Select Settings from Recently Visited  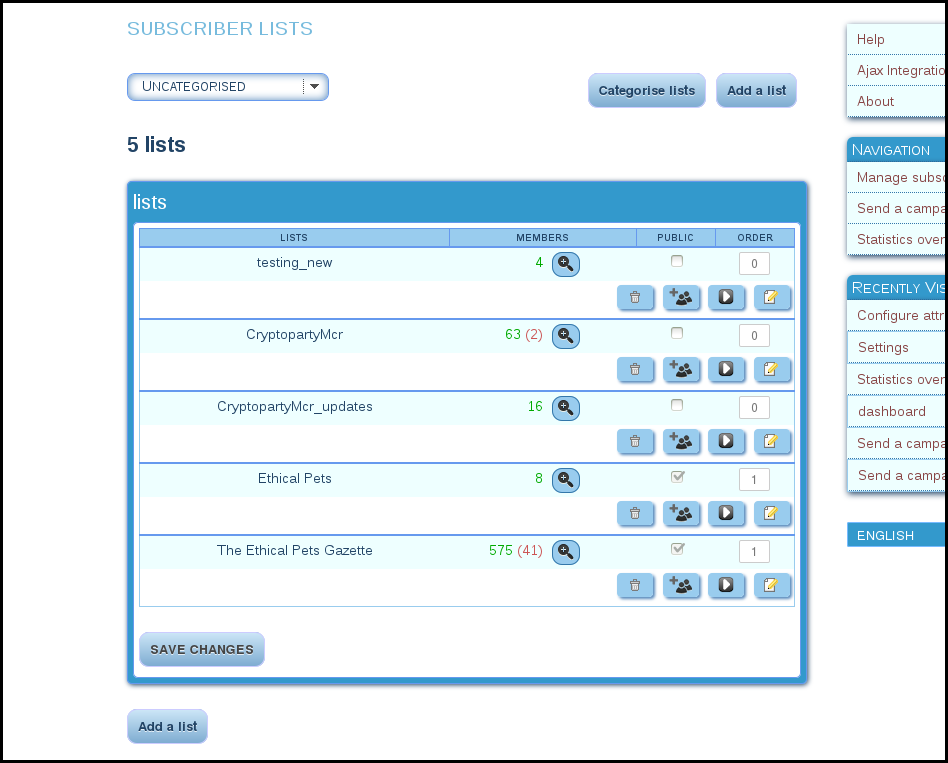coord(882,347)
